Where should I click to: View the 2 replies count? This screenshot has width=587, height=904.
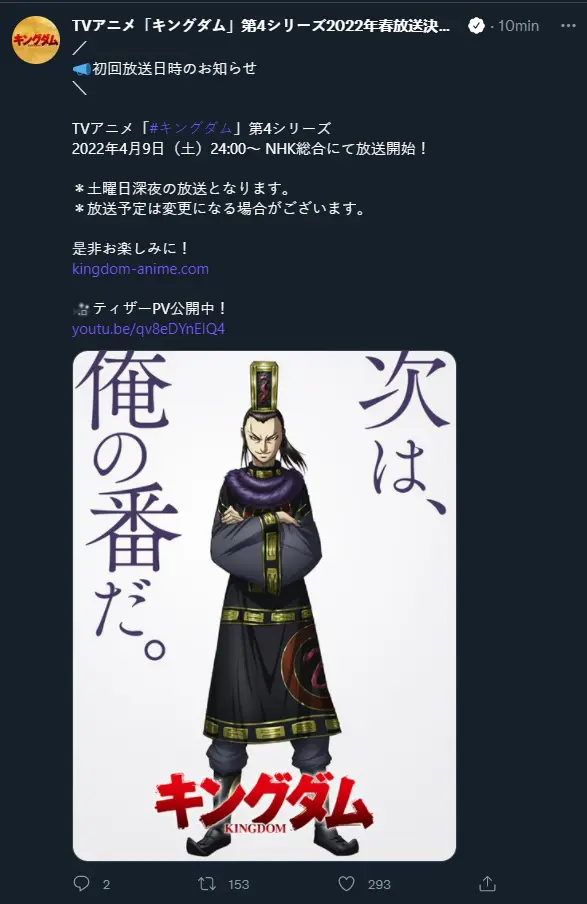point(106,884)
